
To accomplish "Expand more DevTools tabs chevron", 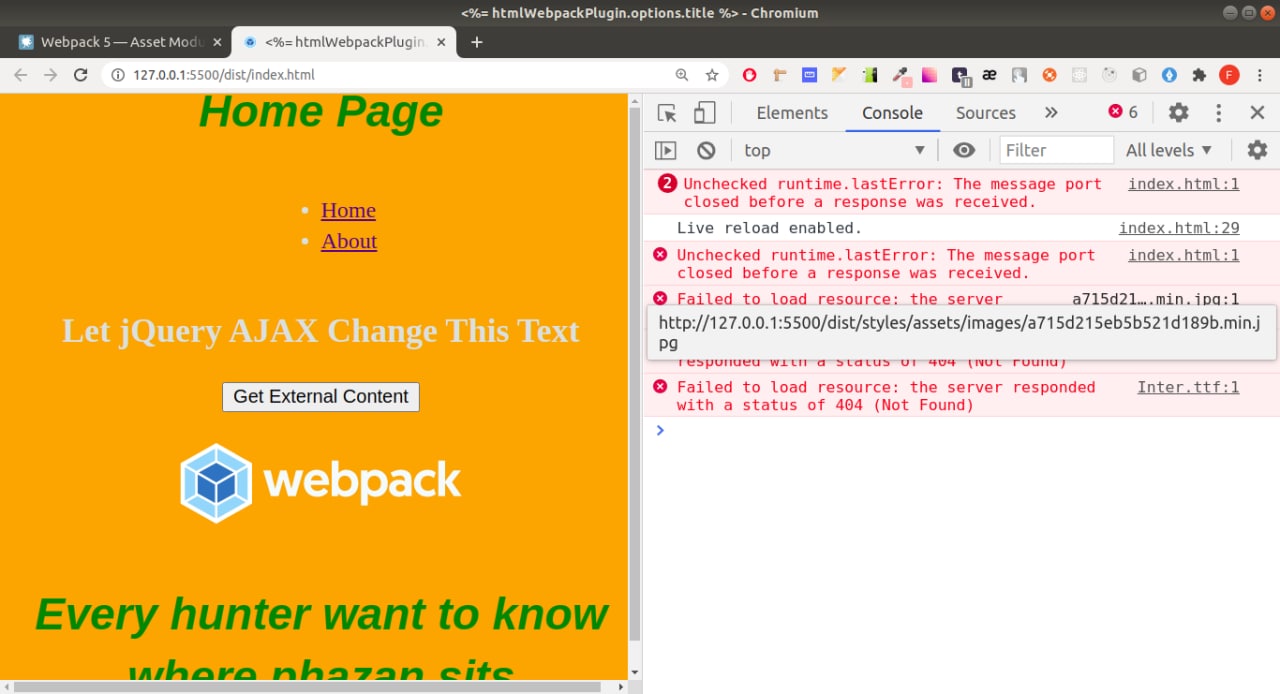I will coord(1051,113).
